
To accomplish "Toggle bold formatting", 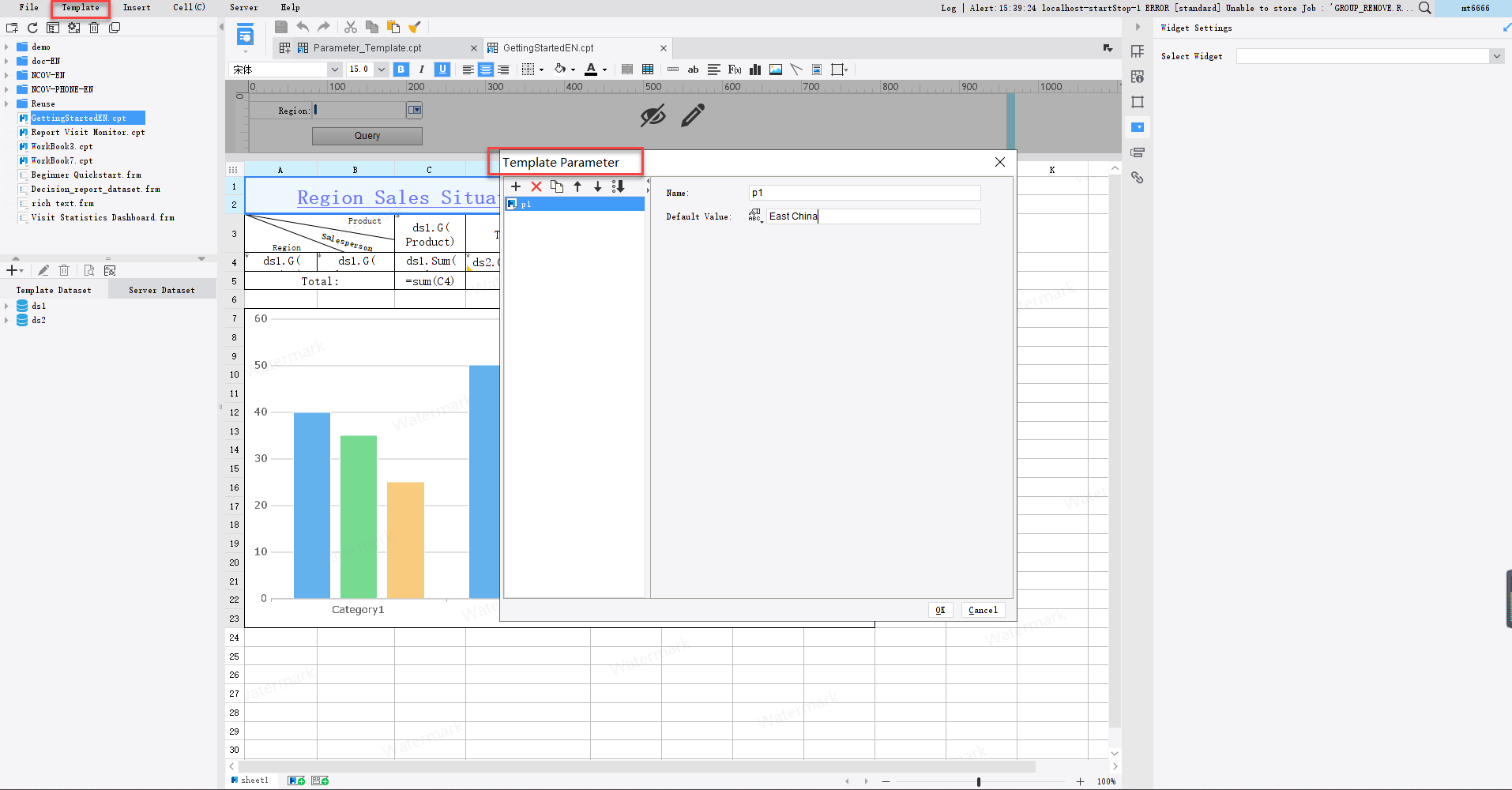I will click(401, 70).
